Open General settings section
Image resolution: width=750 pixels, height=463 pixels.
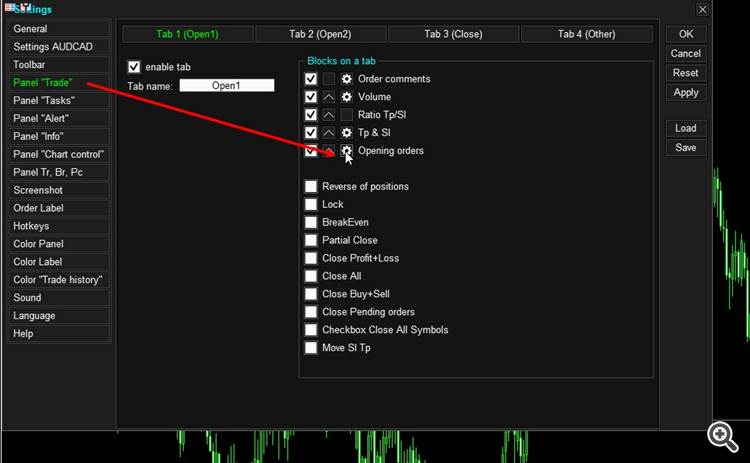pos(59,29)
